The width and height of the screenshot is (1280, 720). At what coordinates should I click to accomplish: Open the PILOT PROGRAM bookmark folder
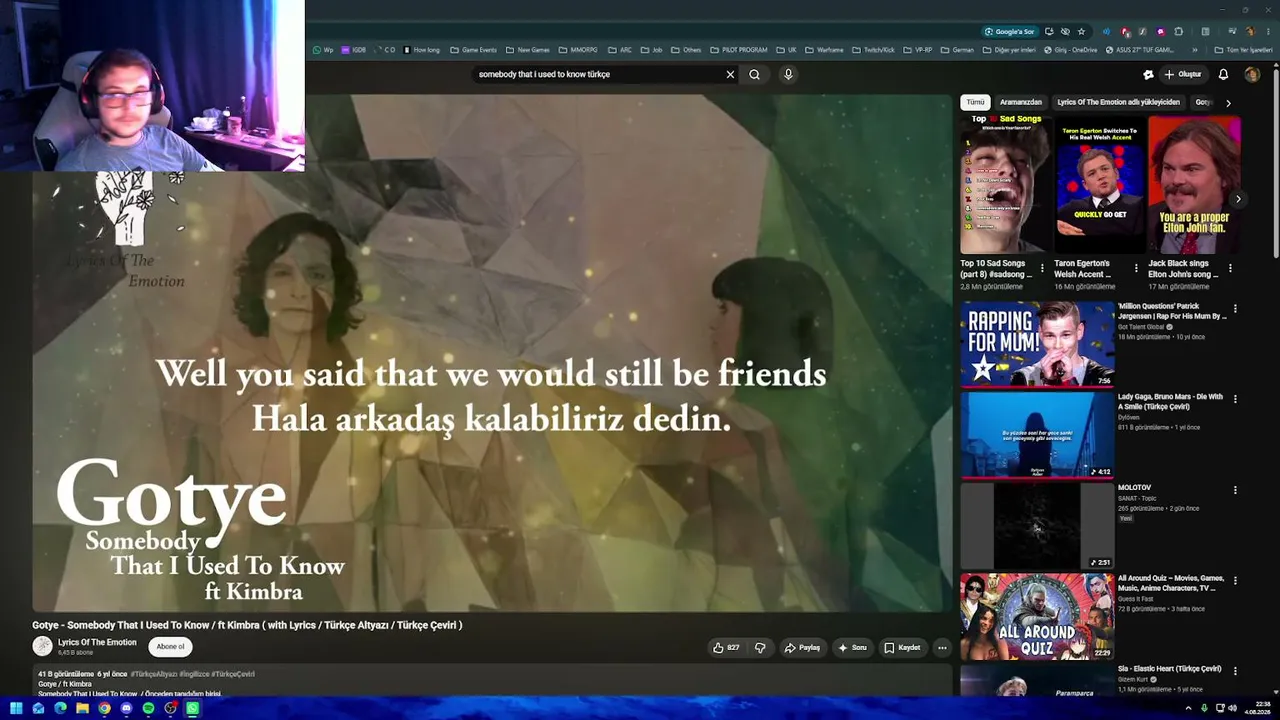pyautogui.click(x=739, y=50)
